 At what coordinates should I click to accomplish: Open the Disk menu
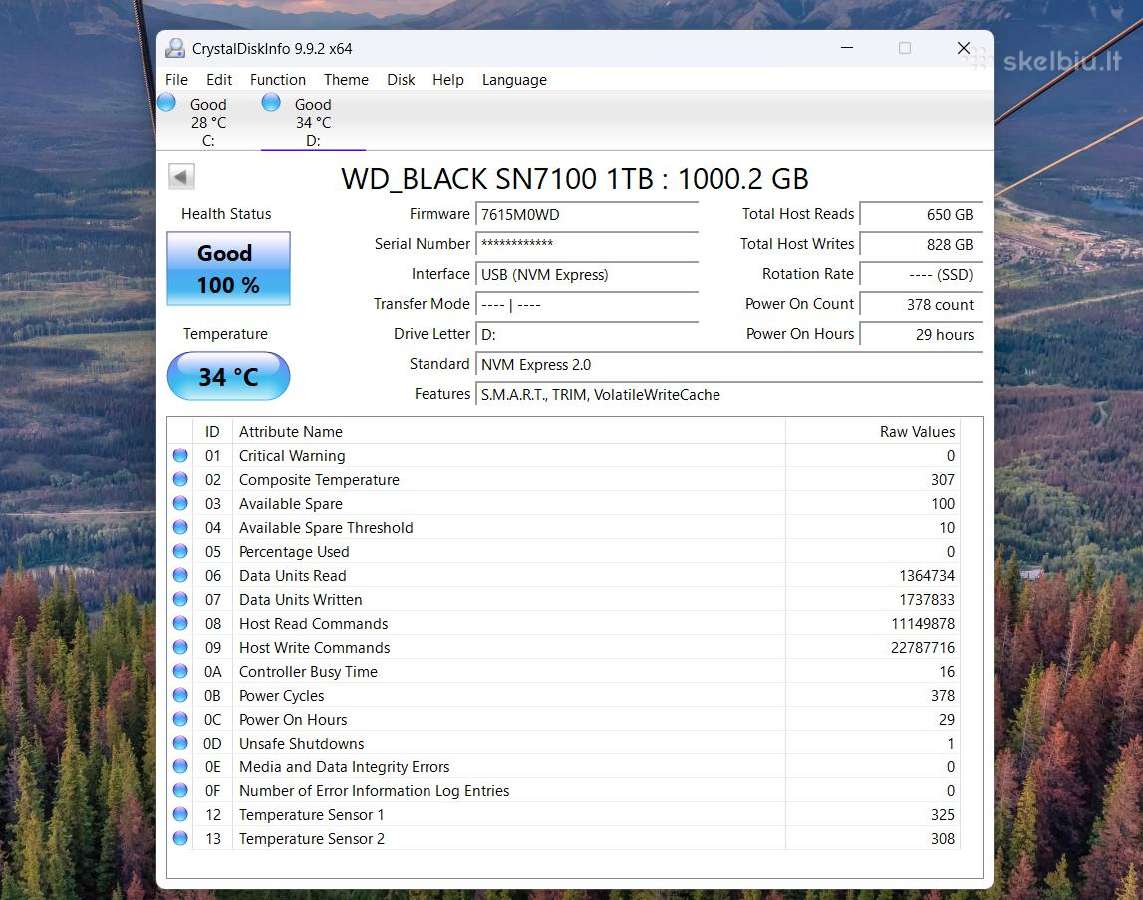tap(401, 80)
